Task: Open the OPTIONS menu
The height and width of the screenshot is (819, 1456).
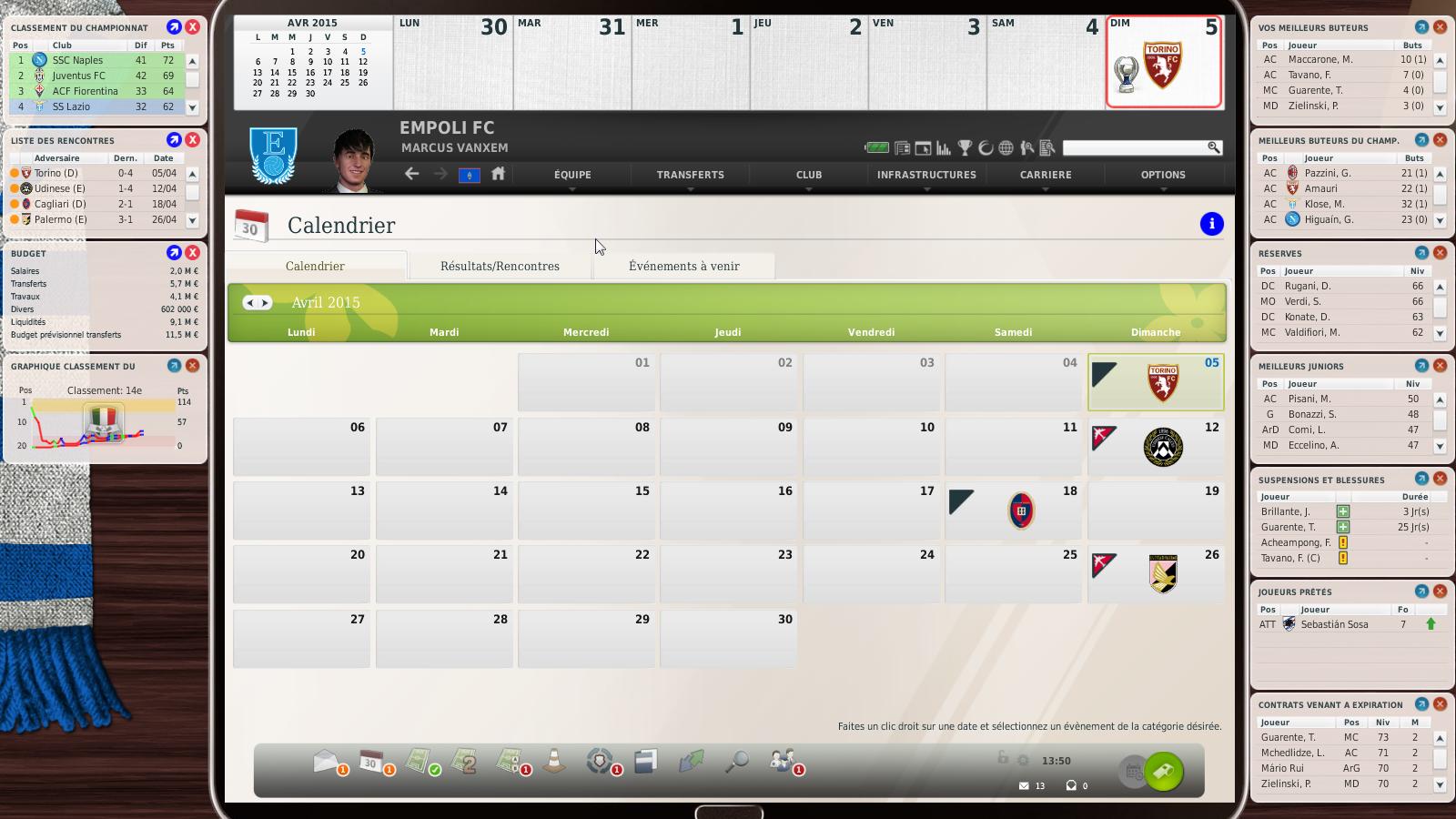Action: click(1163, 175)
